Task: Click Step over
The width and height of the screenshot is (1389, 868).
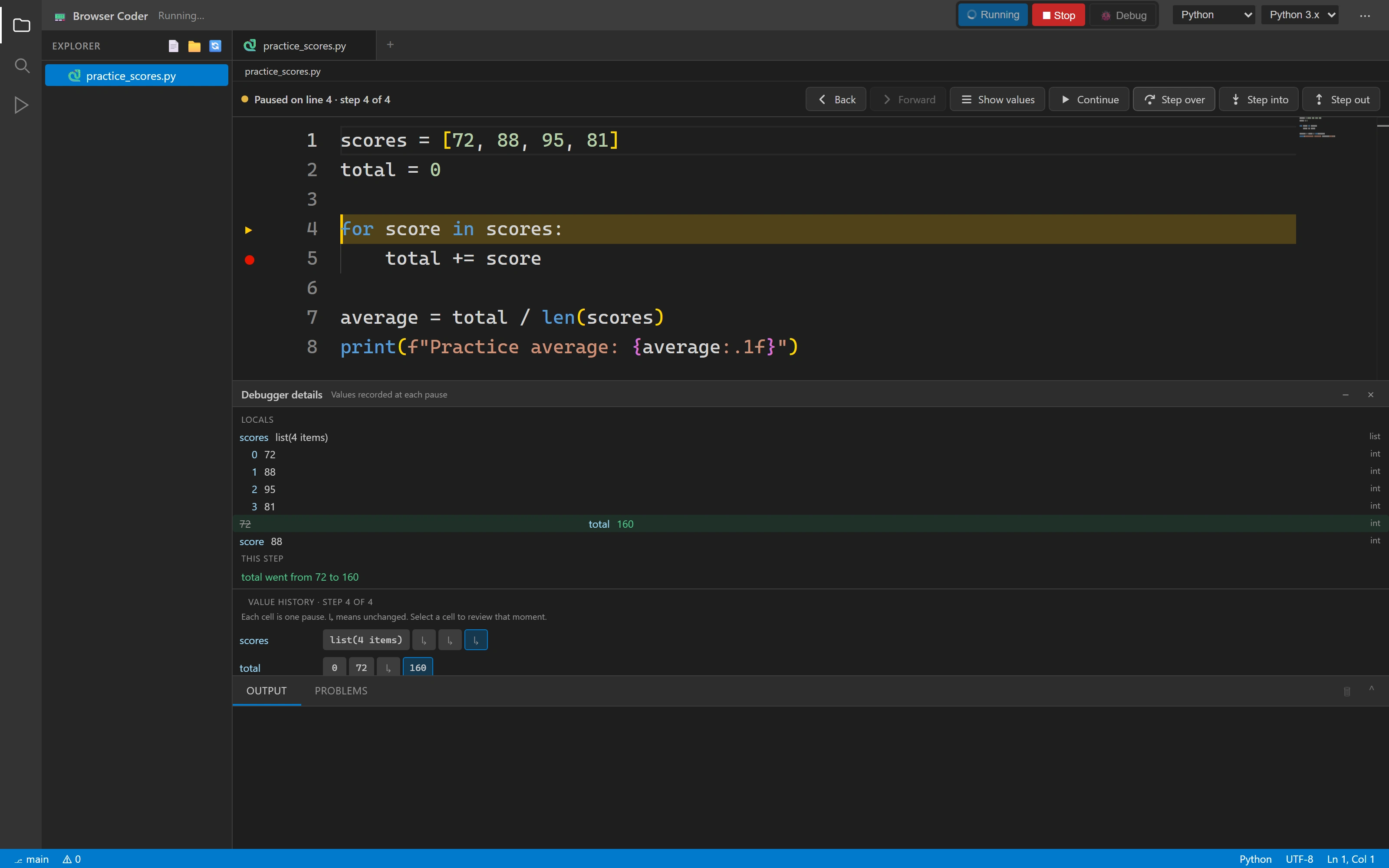Action: coord(1174,99)
